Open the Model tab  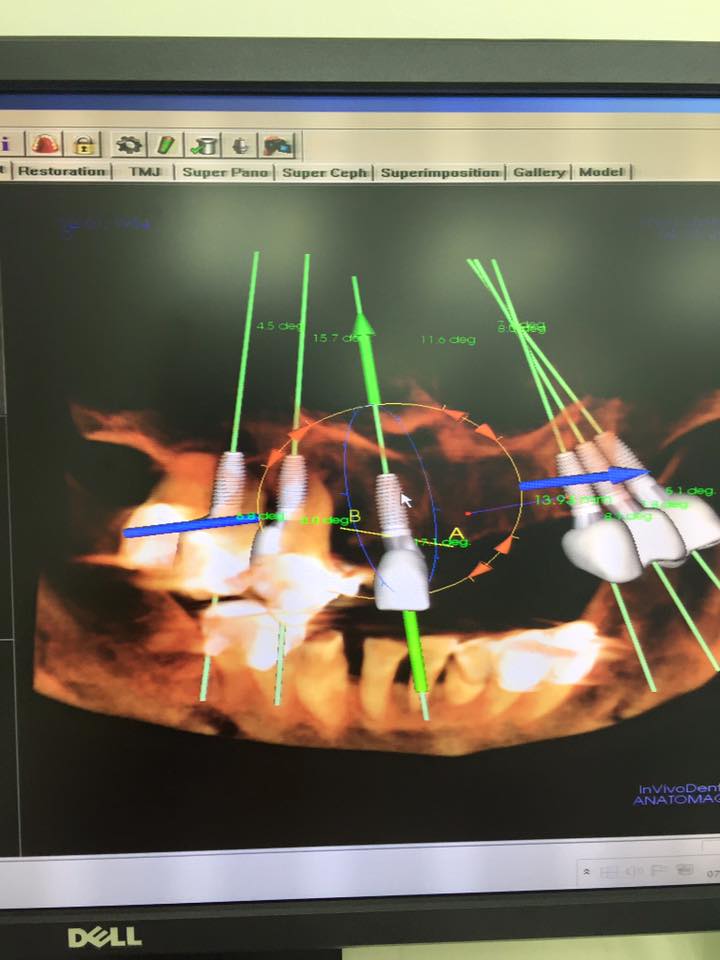click(x=601, y=172)
